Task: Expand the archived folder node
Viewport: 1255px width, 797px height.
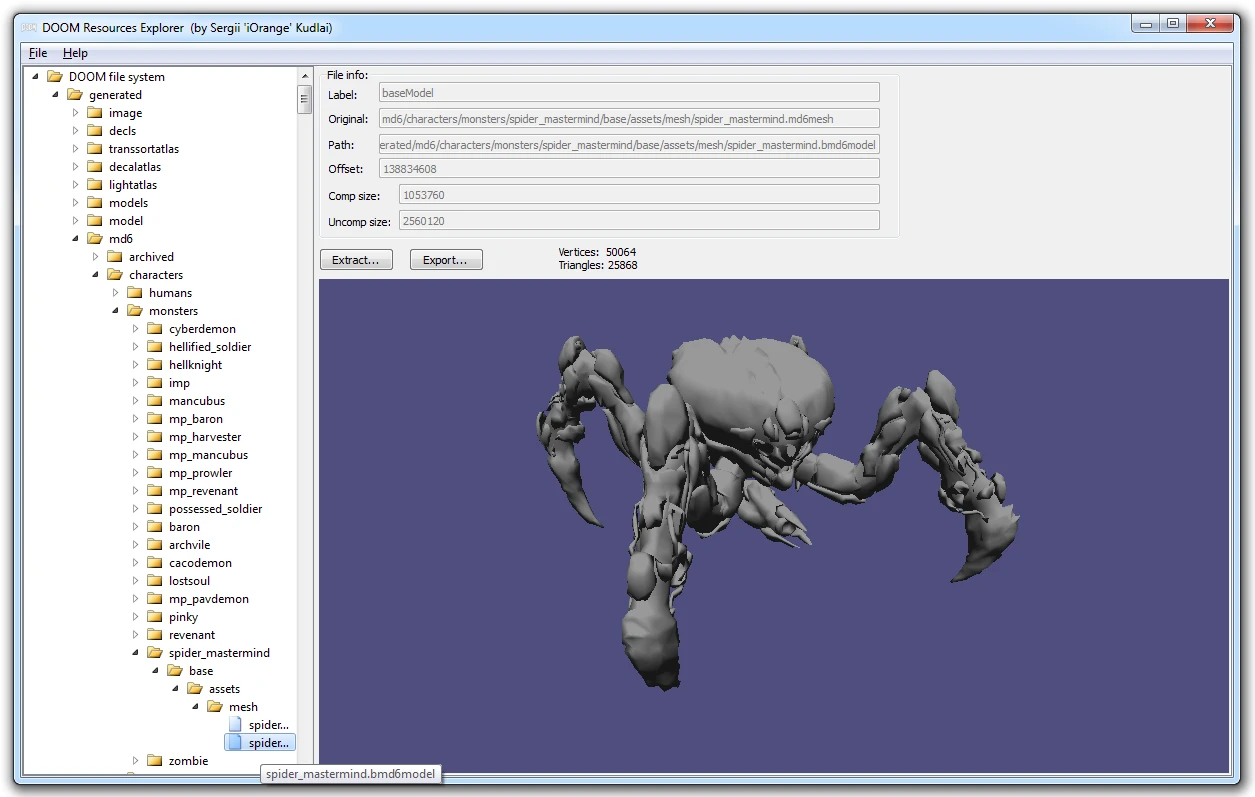Action: (x=95, y=256)
